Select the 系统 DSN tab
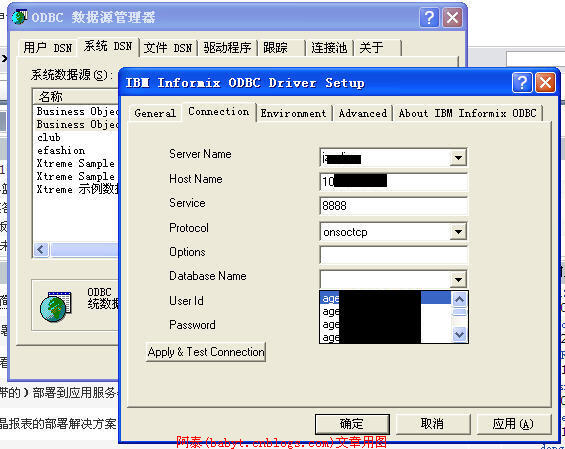The width and height of the screenshot is (565, 449). (x=108, y=46)
